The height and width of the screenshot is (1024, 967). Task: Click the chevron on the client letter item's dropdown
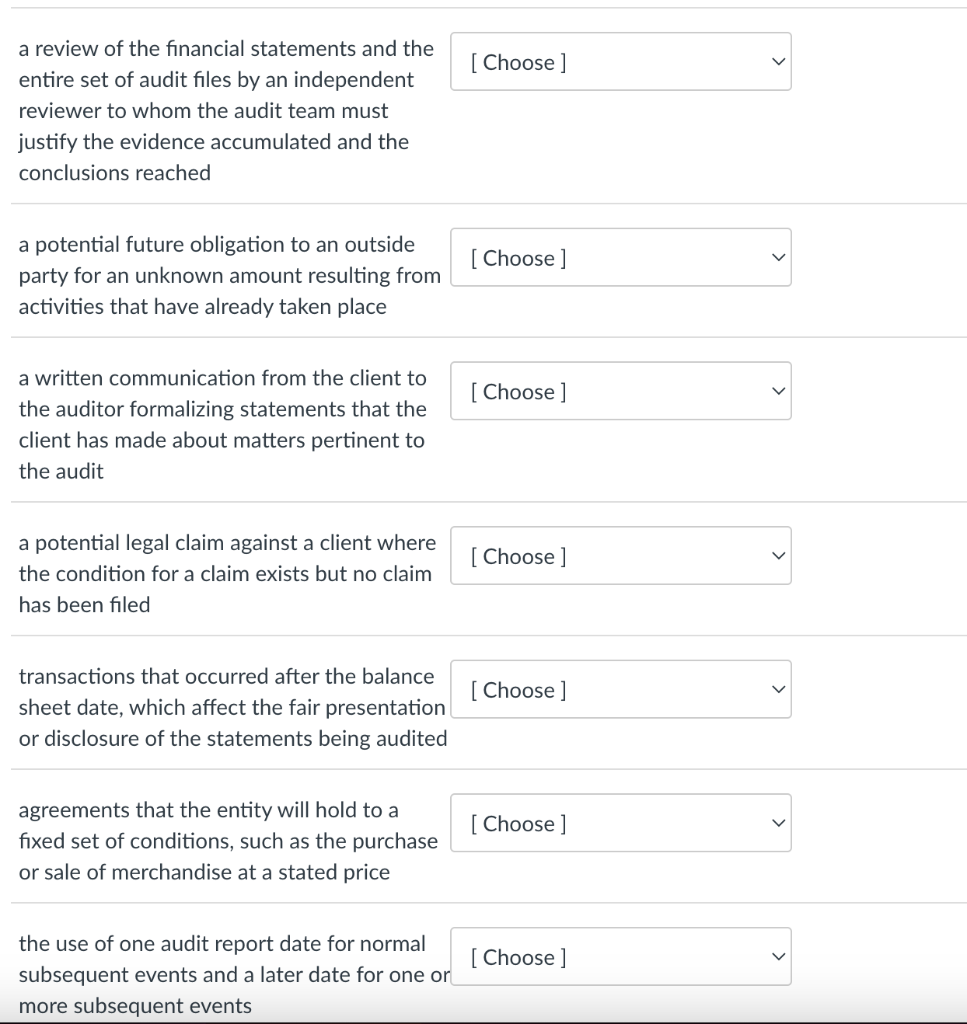pos(779,391)
